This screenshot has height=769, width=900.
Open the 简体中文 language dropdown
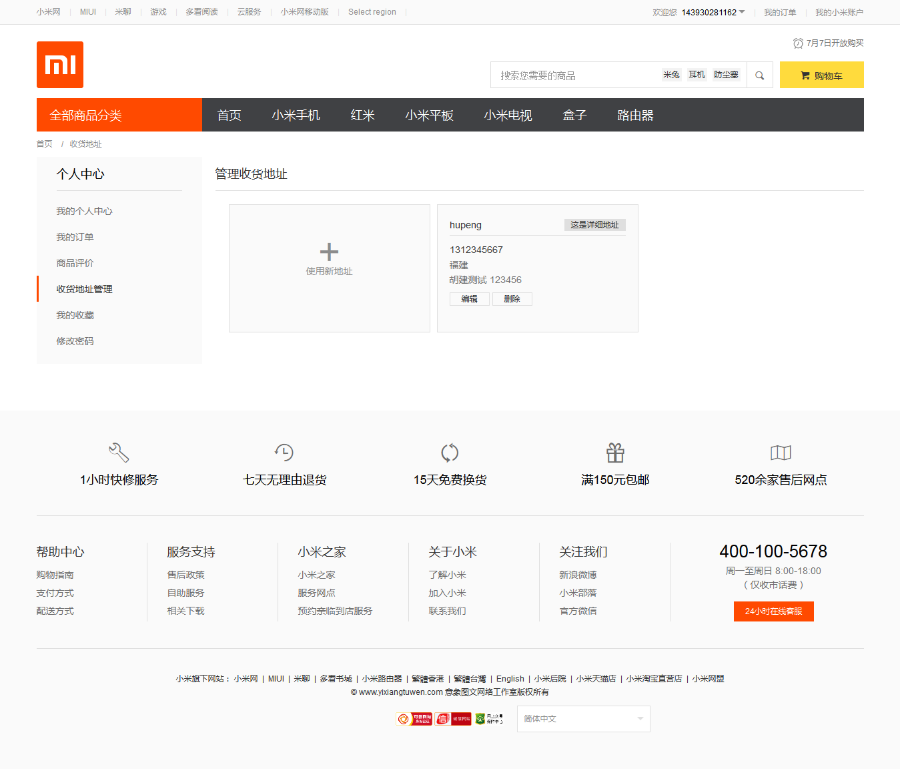(583, 718)
